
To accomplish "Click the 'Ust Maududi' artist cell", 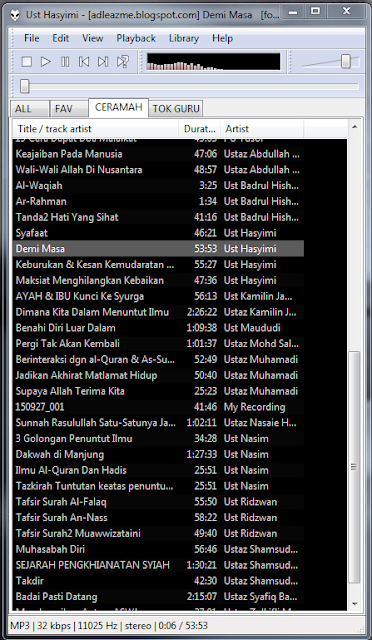I will click(252, 328).
